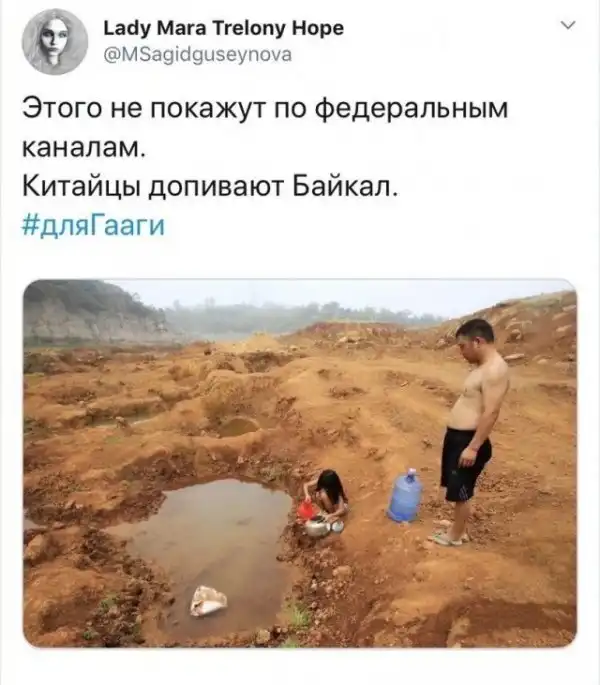Click the line 'Китайцы допивают Байкал.'
Viewport: 600px width, 685px height.
click(x=210, y=187)
